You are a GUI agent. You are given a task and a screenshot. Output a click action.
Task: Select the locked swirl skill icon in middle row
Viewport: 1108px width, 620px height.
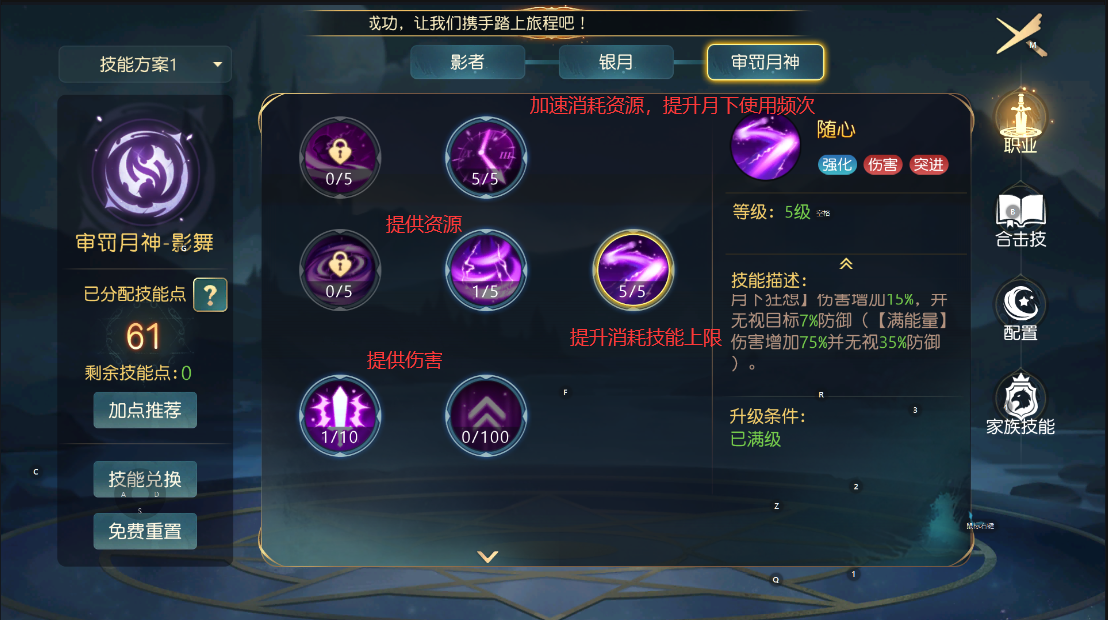tap(340, 269)
